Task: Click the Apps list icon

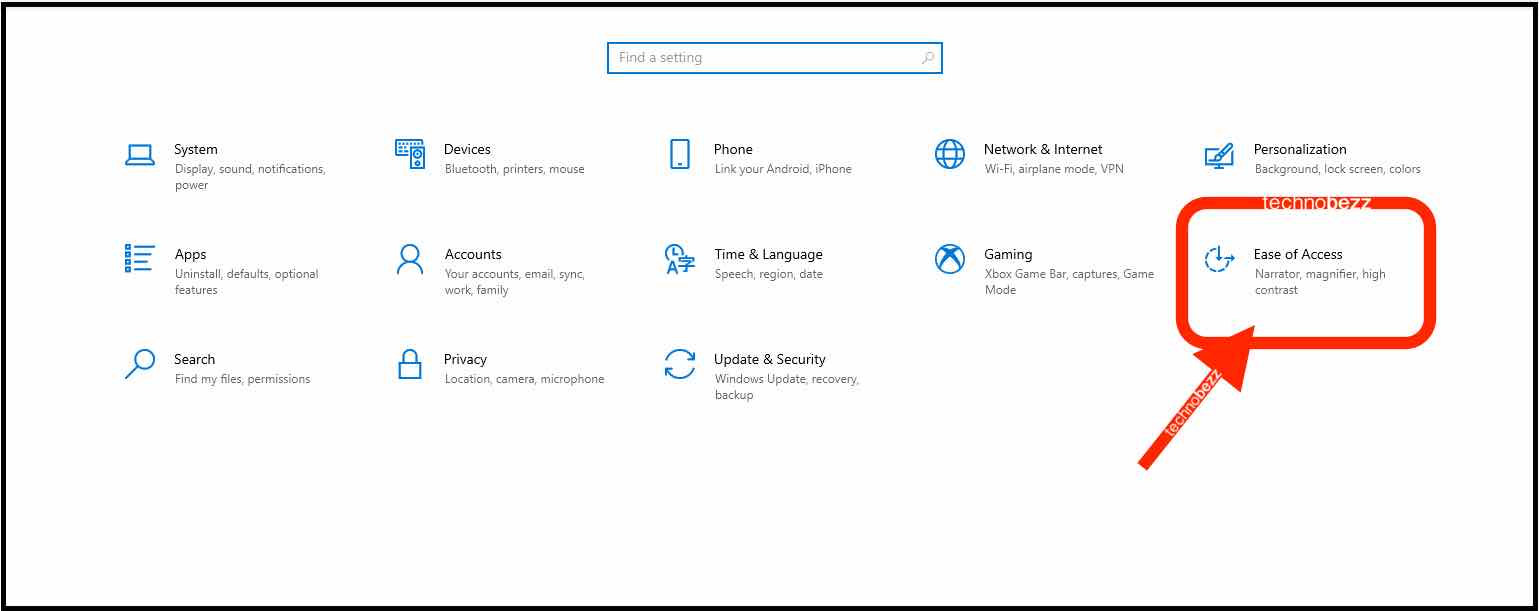Action: (140, 258)
